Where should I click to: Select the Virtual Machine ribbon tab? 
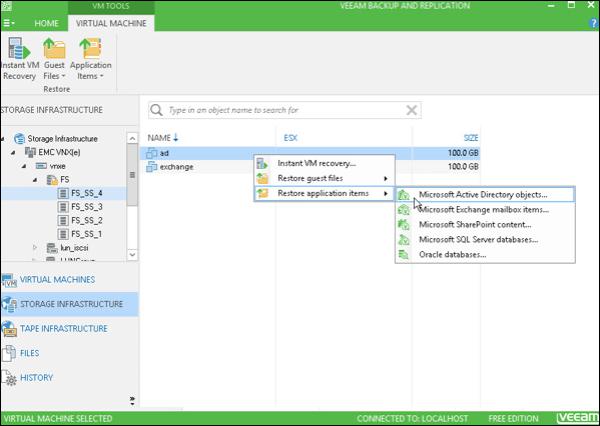111,23
